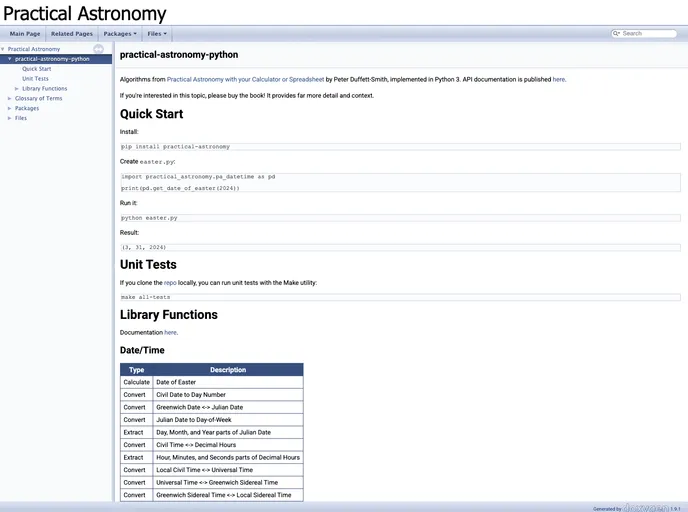
Task: Click the doxygen logo in footer
Action: tap(645, 508)
